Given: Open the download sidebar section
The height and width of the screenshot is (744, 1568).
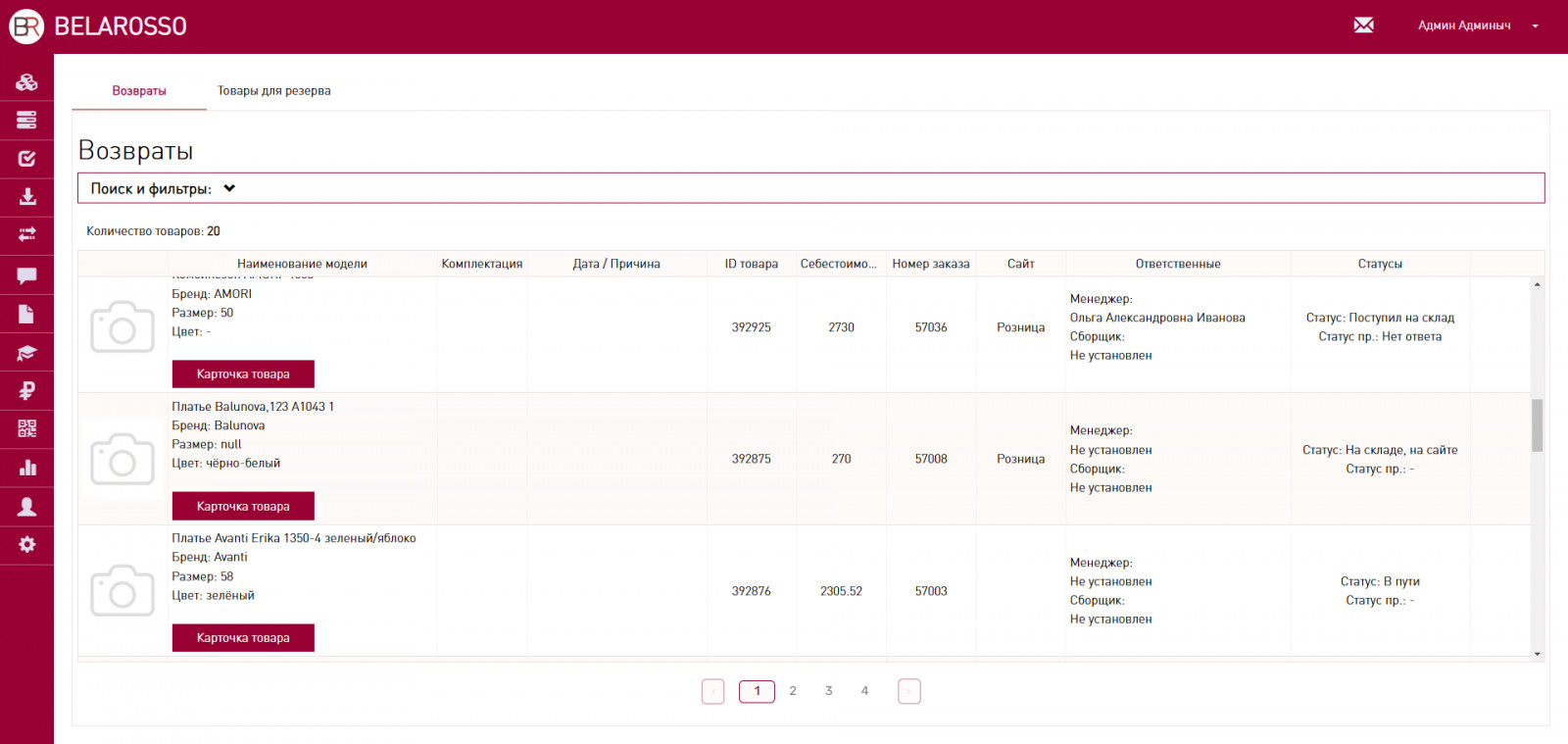Looking at the screenshot, I should click(26, 197).
